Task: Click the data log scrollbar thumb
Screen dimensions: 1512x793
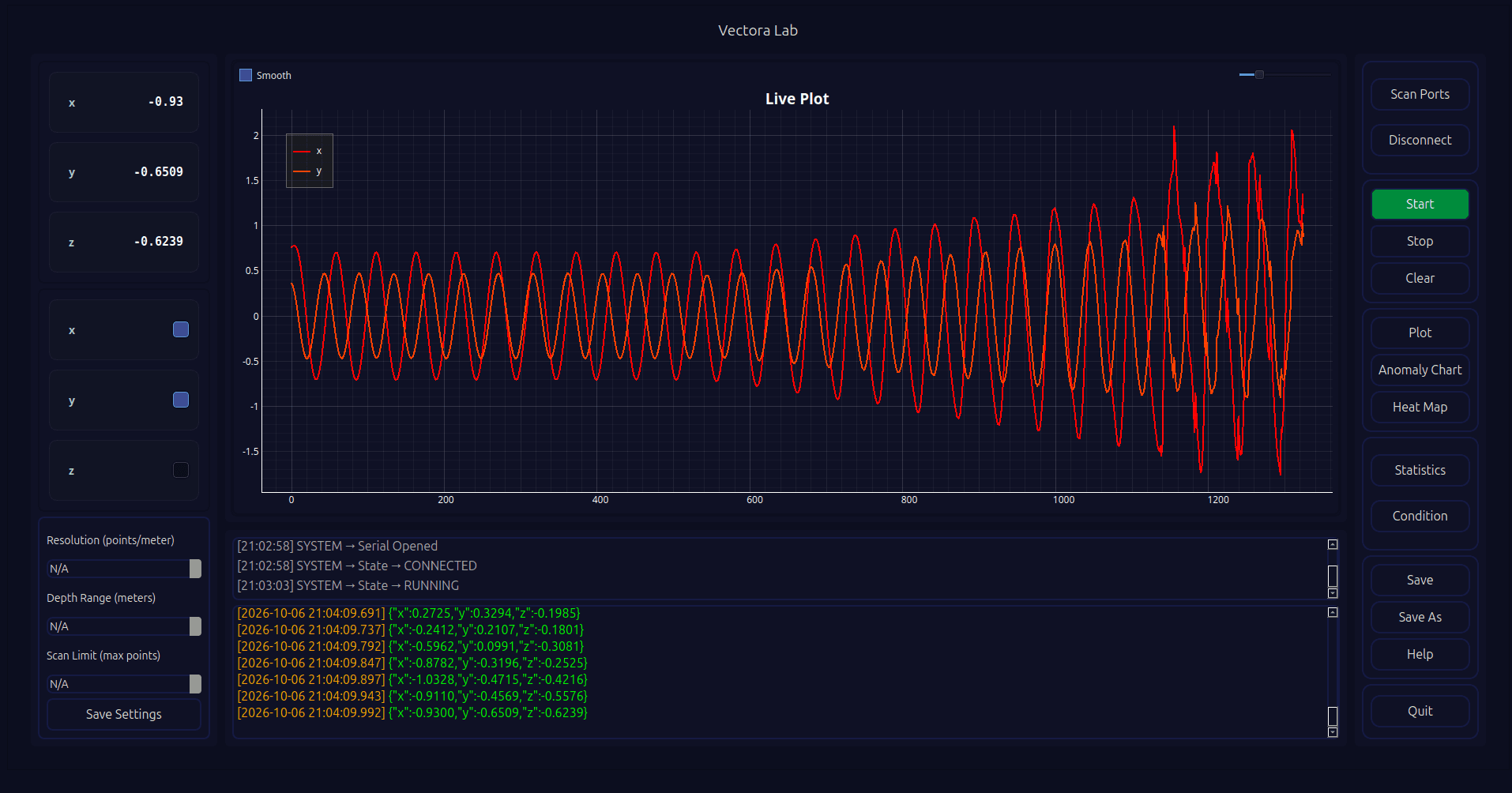Action: pos(1333,716)
